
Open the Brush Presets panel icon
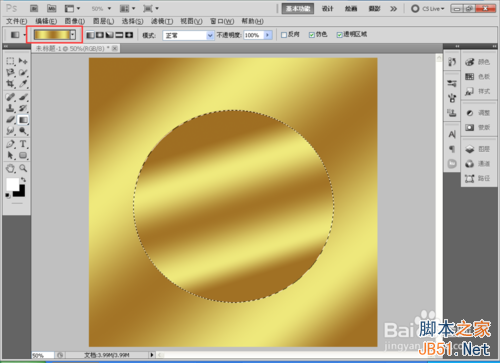[x=452, y=83]
